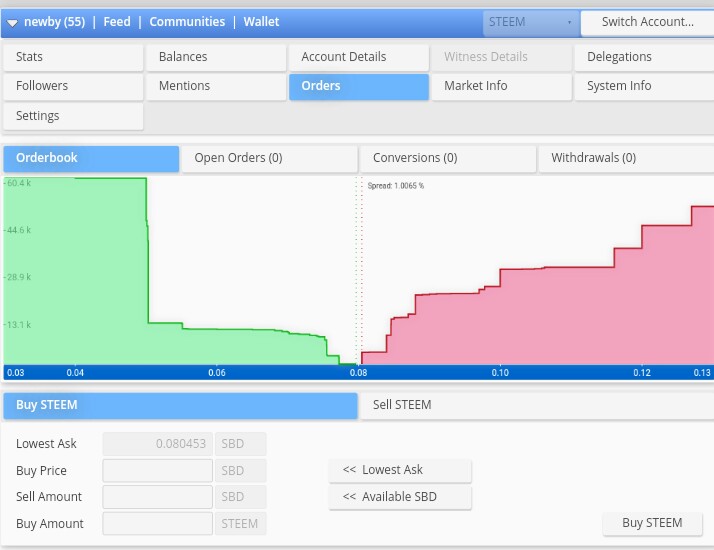Screen dimensions: 714x550
Task: Click the Lowest Ask value field
Action: click(x=158, y=444)
